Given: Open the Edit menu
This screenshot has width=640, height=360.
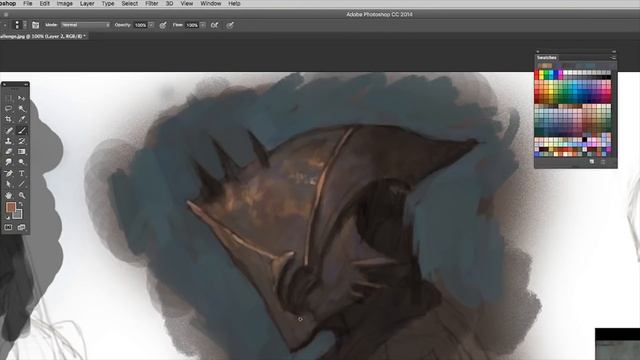Looking at the screenshot, I should tap(44, 3).
